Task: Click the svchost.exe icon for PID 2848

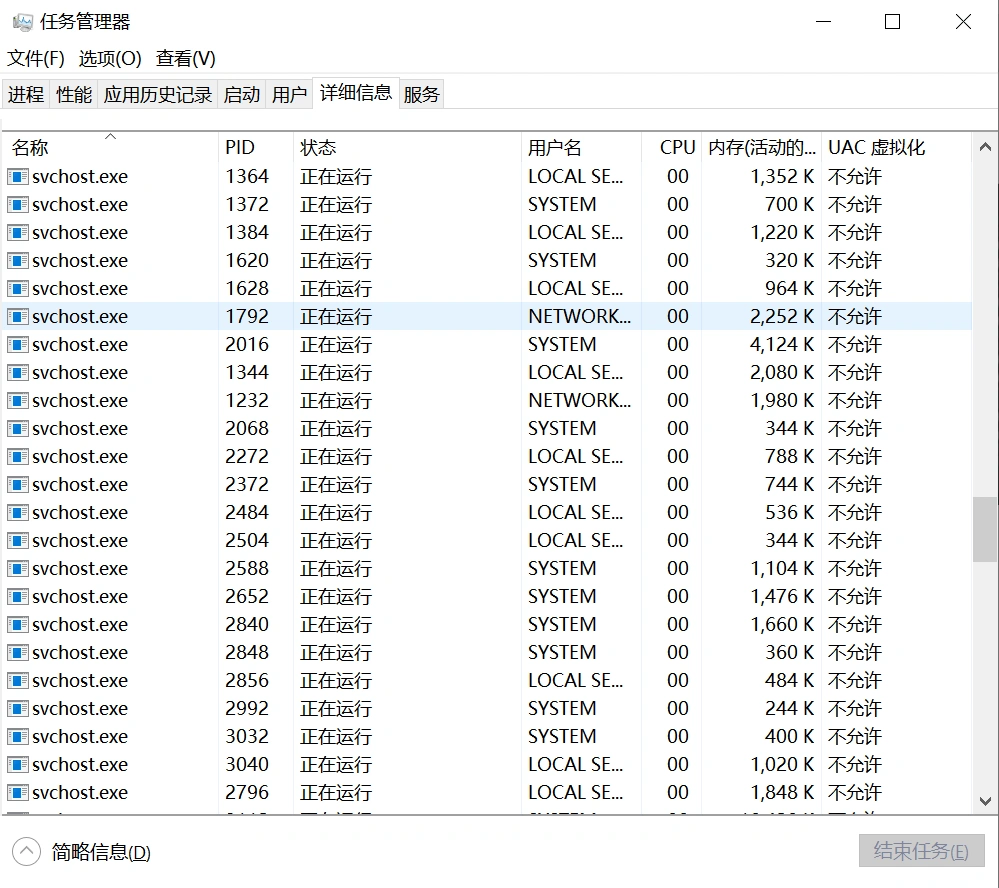Action: [18, 653]
